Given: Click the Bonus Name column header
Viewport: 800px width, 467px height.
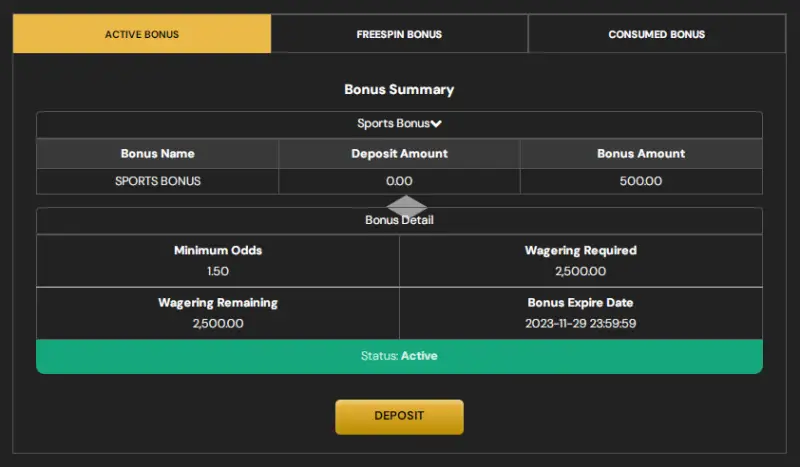Looking at the screenshot, I should tap(158, 154).
